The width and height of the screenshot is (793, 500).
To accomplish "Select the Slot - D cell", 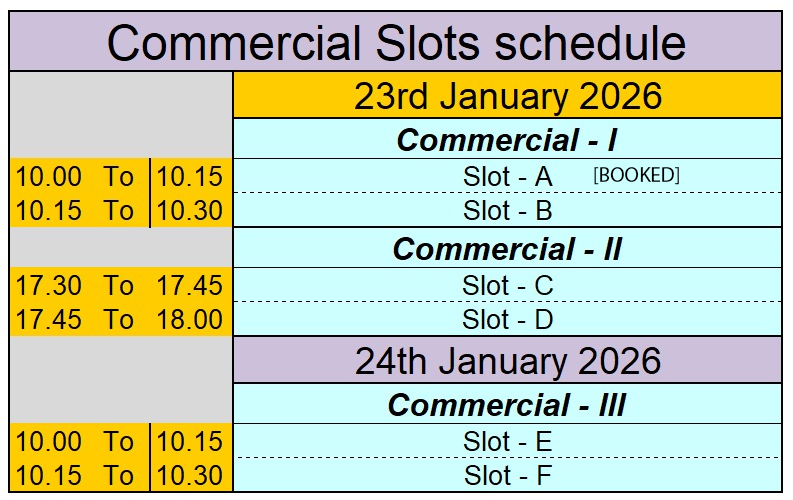I will tap(507, 319).
